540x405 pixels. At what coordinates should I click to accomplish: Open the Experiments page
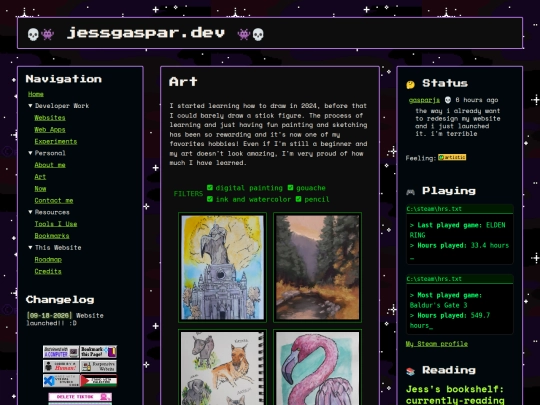pos(56,142)
